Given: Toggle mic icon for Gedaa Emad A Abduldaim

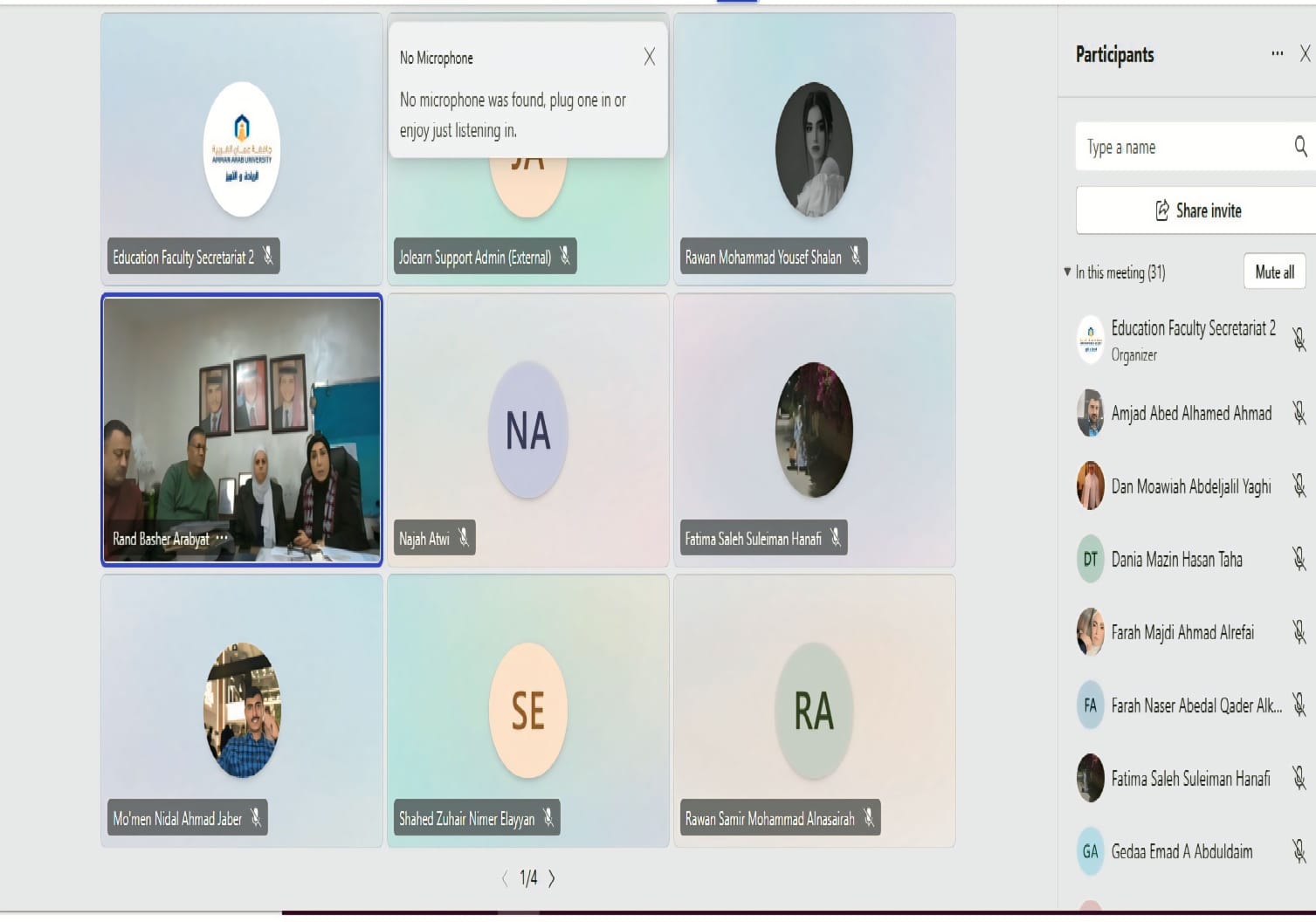Looking at the screenshot, I should coord(1299,850).
